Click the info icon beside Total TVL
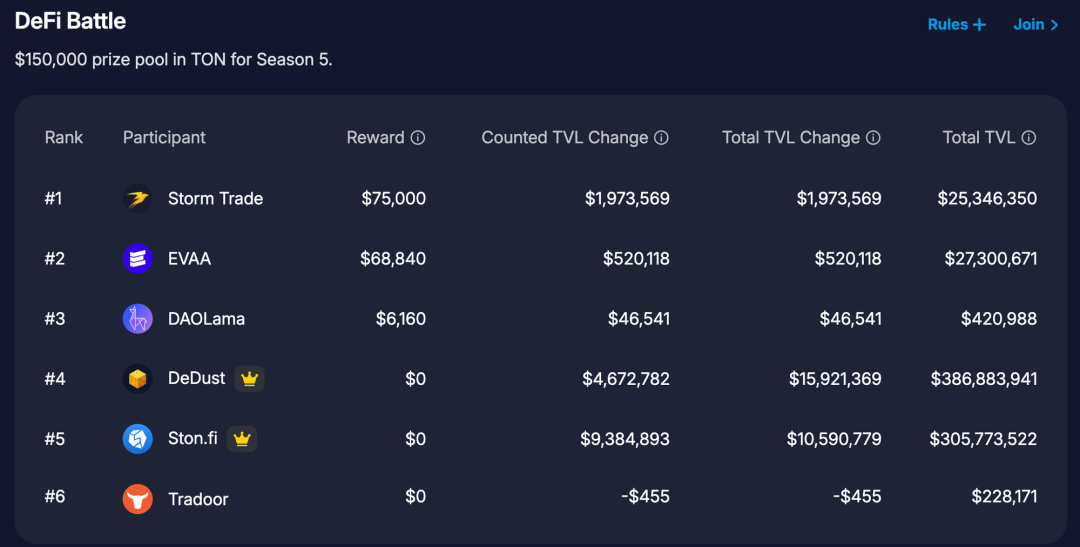 (1029, 138)
